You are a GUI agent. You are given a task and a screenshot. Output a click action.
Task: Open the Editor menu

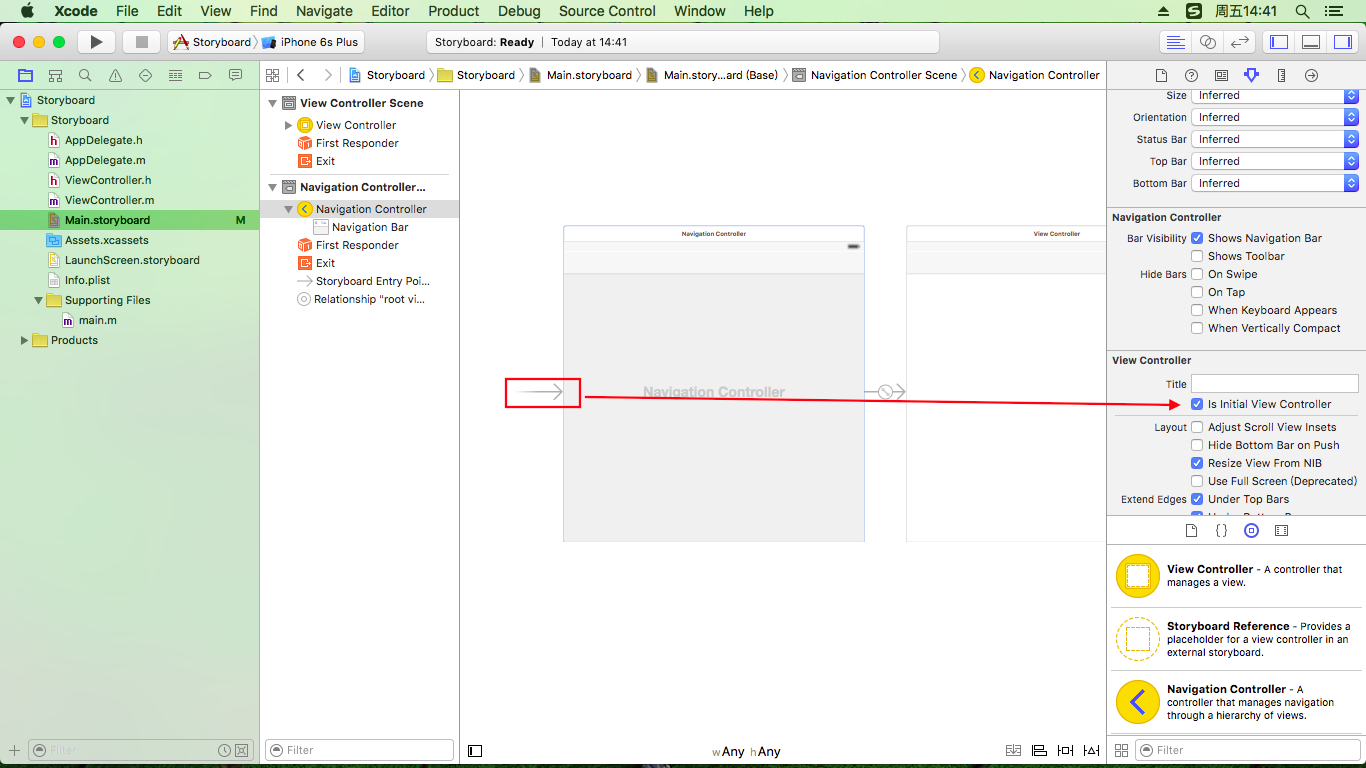390,11
